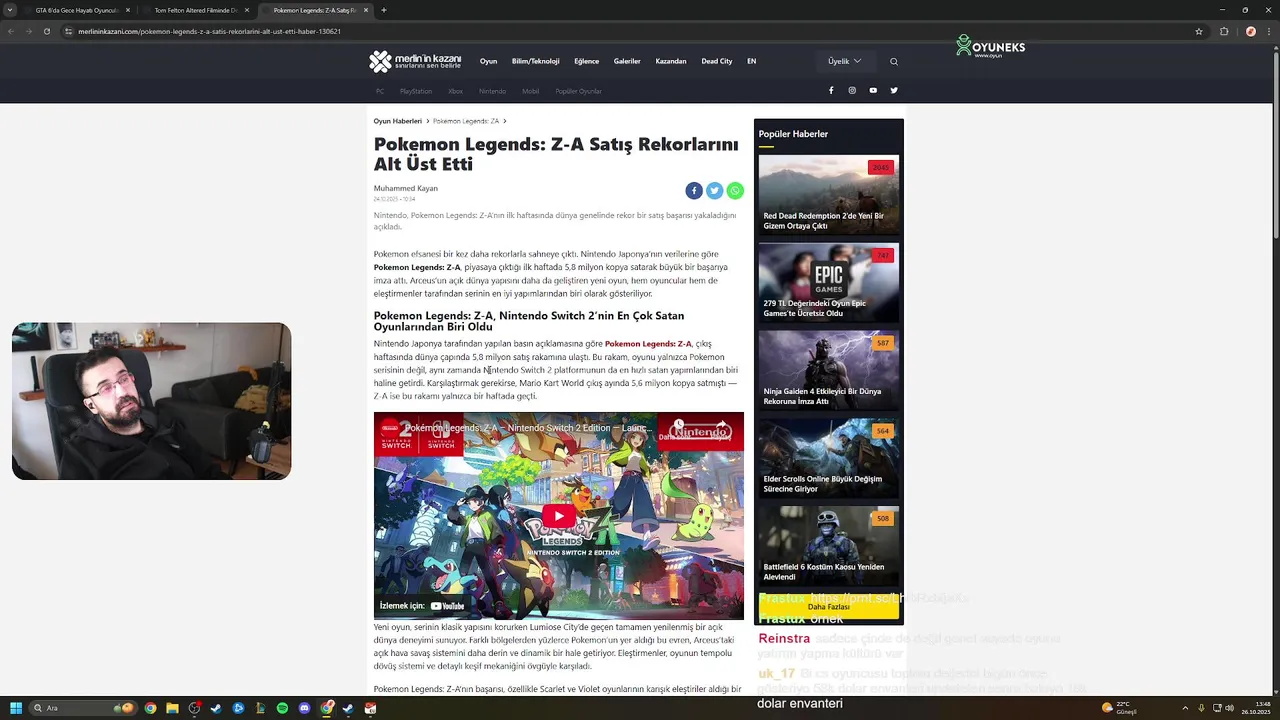Select the Xbox sub-navigation link
The width and height of the screenshot is (1280, 720).
tap(455, 91)
